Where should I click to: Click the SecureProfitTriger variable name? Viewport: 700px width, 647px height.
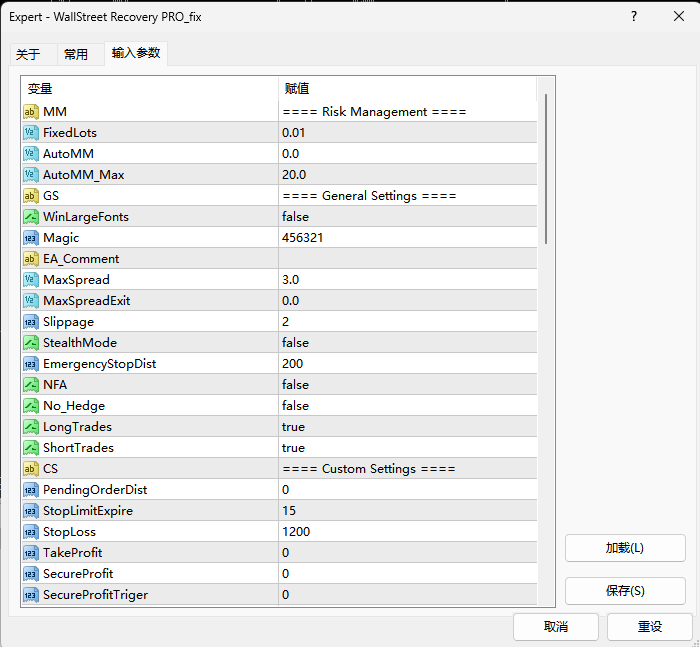[96, 595]
